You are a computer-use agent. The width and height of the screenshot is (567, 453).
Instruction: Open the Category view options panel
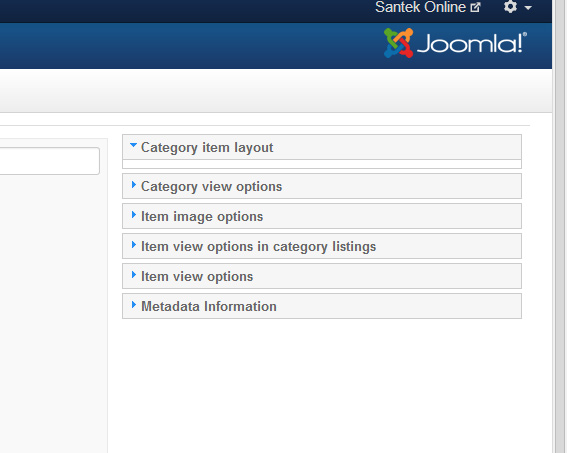click(322, 186)
